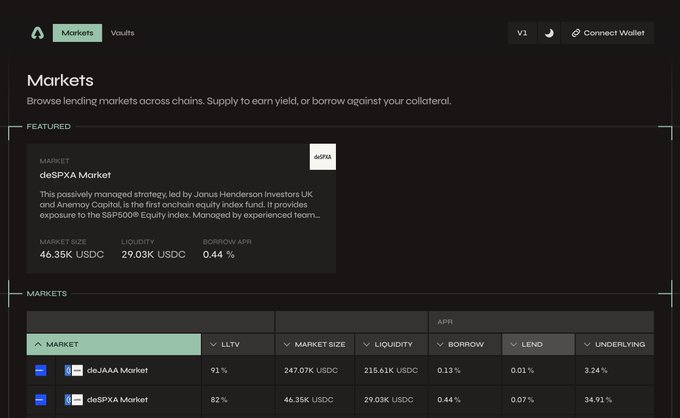680x418 pixels.
Task: Click blue chain icon in deSPXA Market row
Action: pyautogui.click(x=40, y=400)
